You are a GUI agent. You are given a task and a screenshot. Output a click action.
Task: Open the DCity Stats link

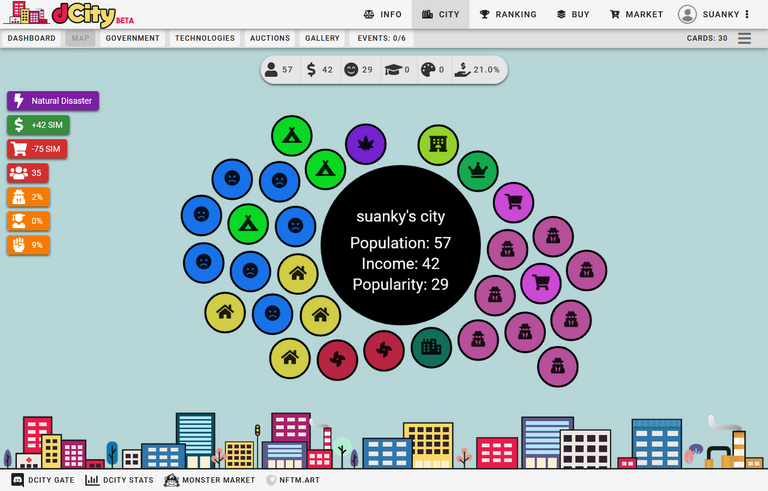coord(120,480)
